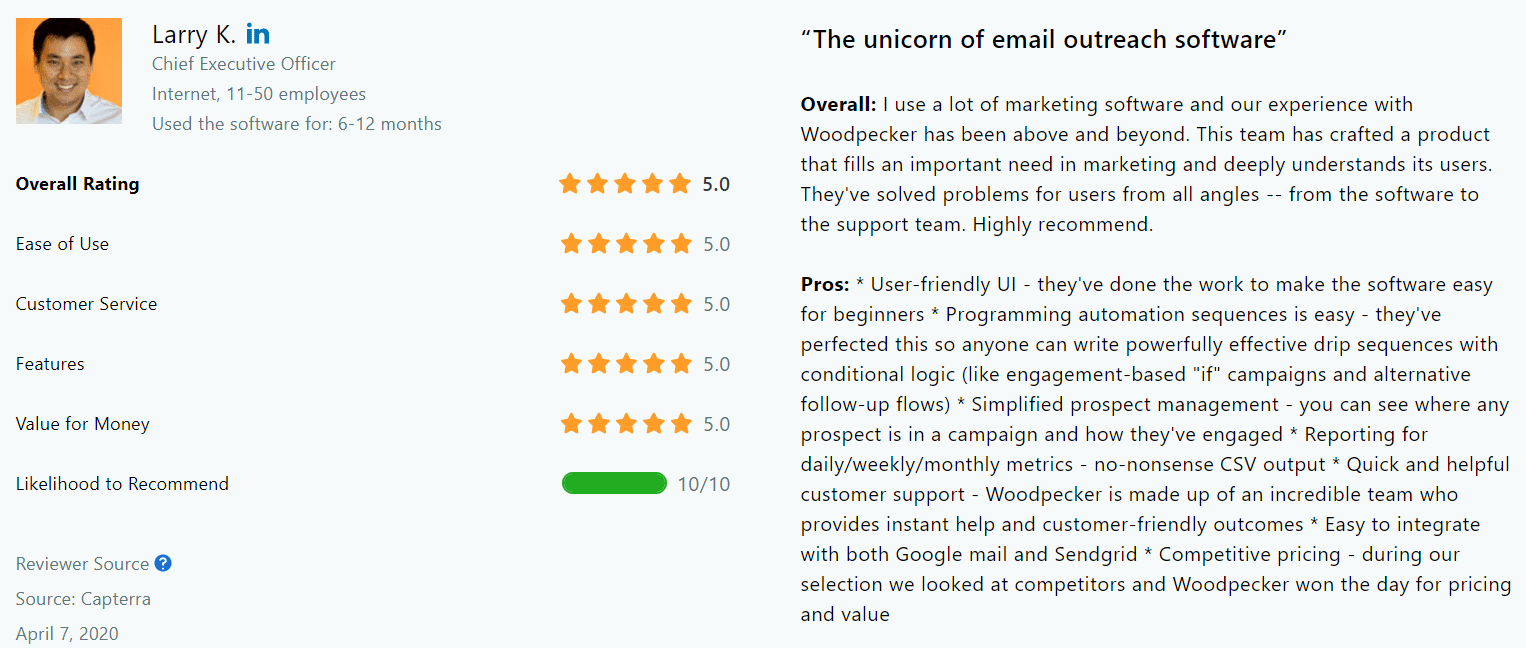Click the Ease of Use star rating
The image size is (1526, 648).
(x=625, y=244)
